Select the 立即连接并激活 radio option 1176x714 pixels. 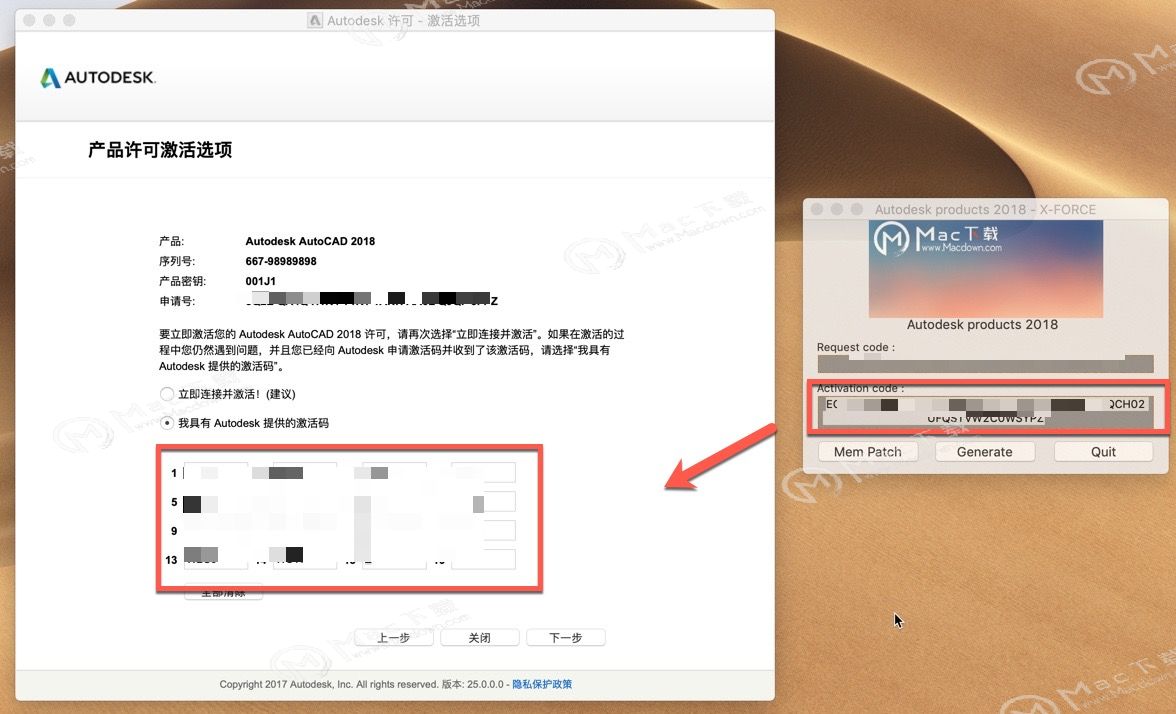tap(166, 394)
